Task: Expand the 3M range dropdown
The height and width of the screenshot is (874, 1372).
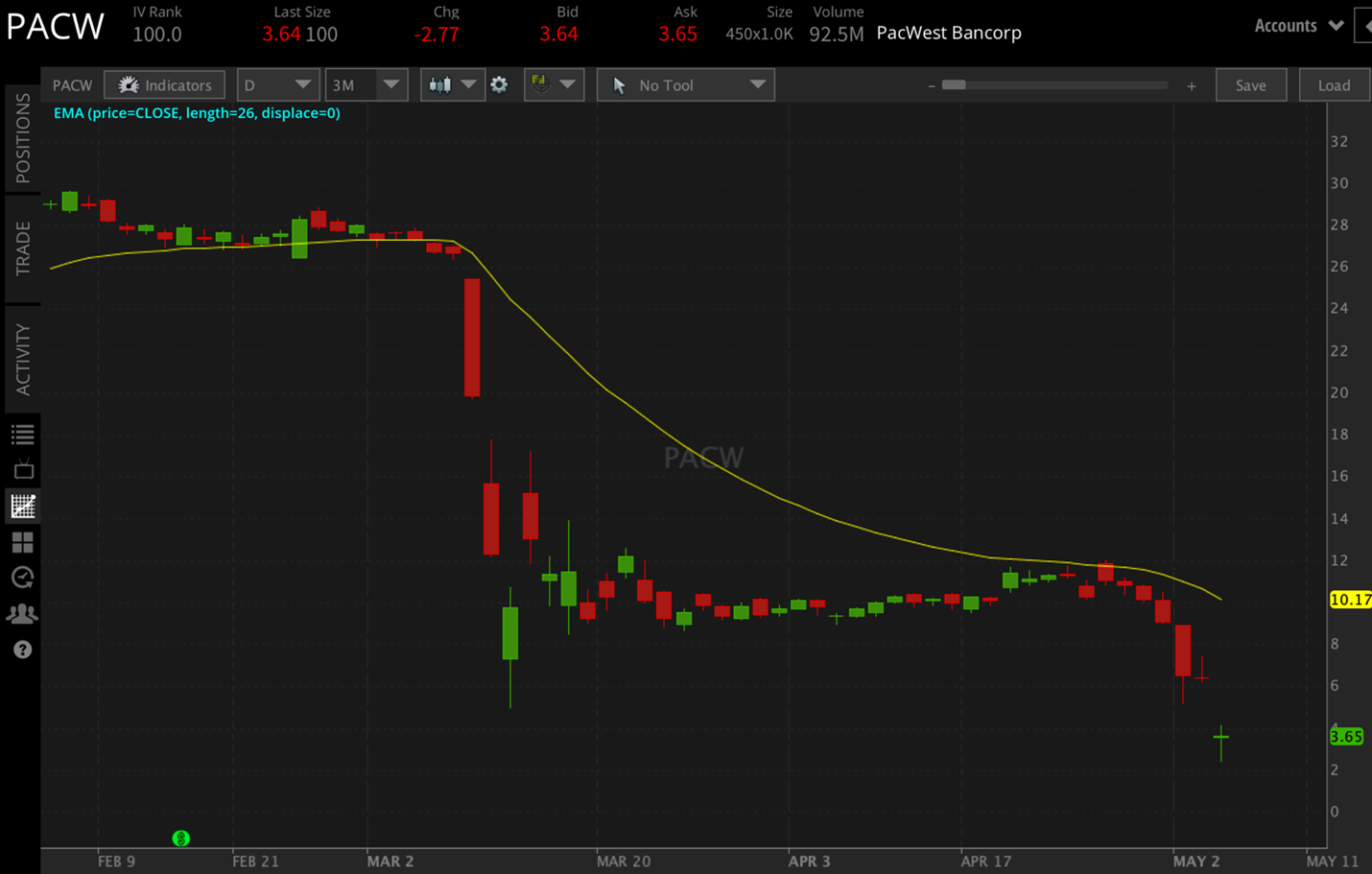Action: point(367,84)
